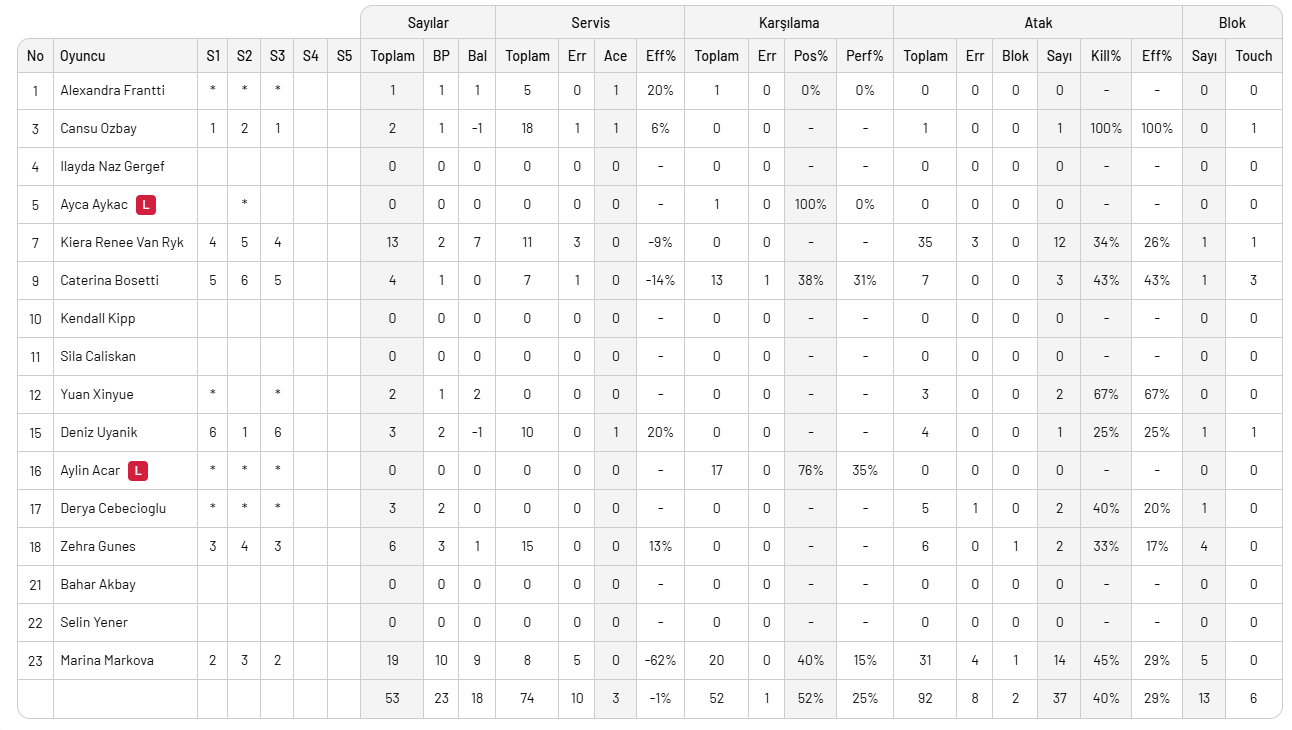The image size is (1292, 730).
Task: Click the Pos% column header
Action: pos(811,56)
